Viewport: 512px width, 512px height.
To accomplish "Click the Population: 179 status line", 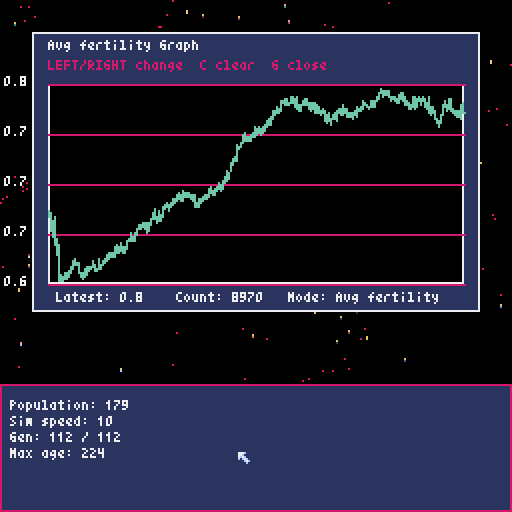I will point(69,405).
